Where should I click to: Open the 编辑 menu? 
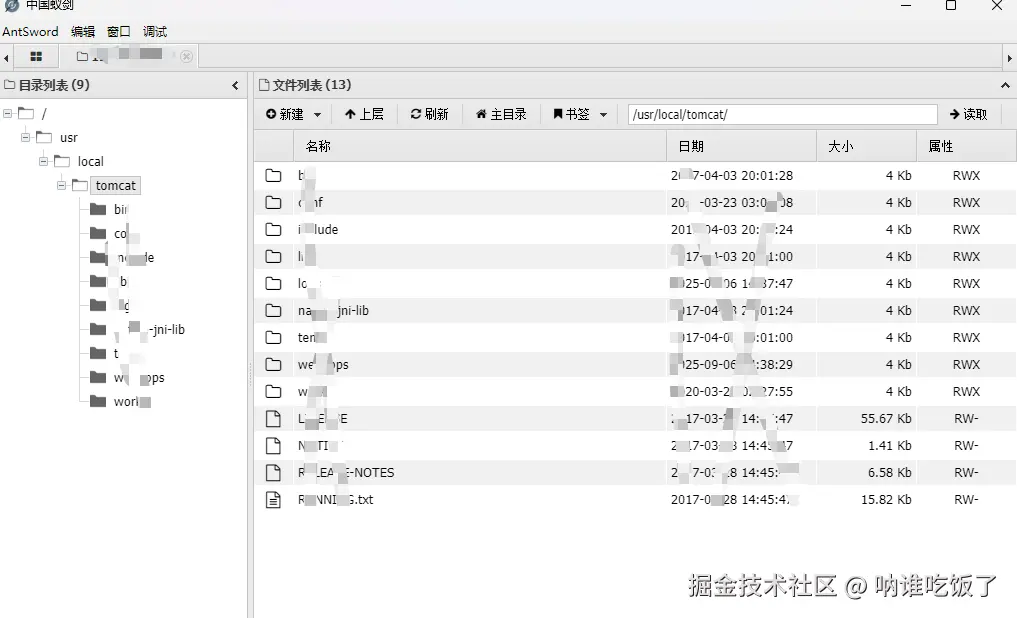[82, 32]
